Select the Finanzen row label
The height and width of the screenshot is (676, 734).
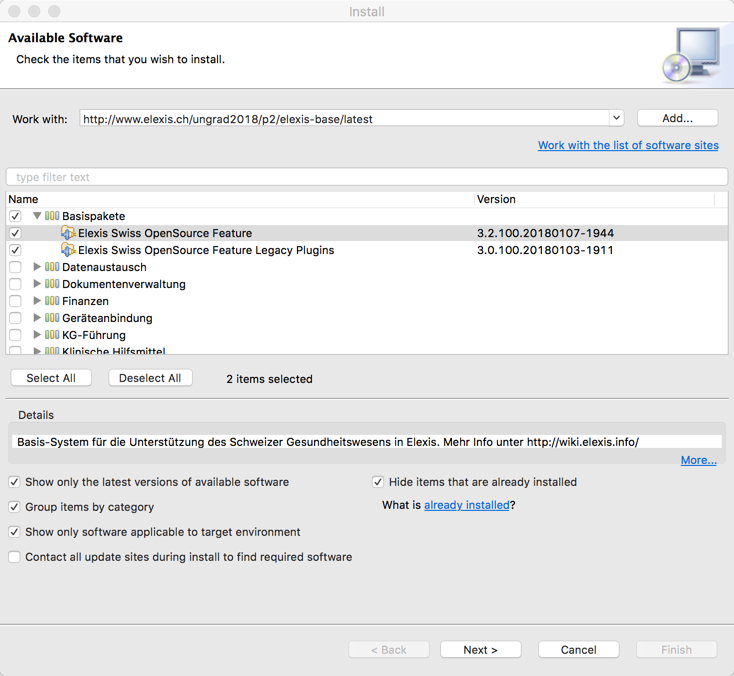(85, 301)
